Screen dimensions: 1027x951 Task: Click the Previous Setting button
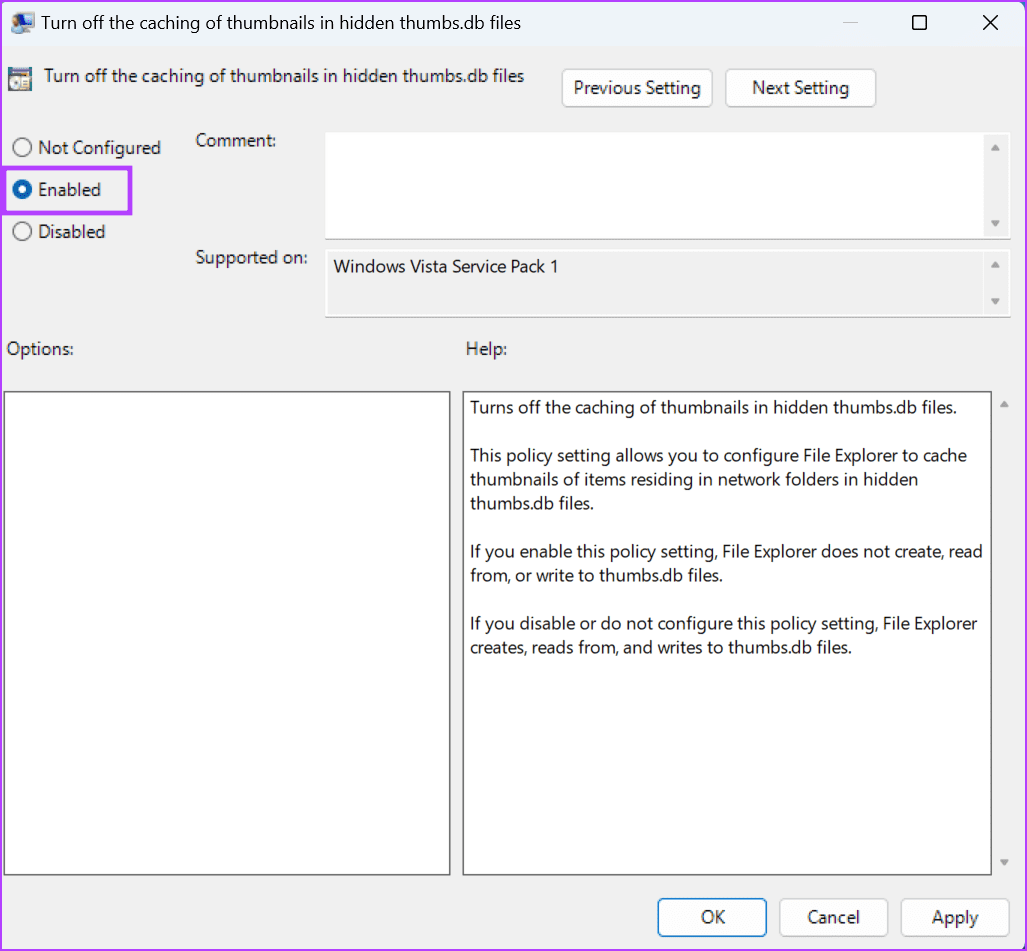(x=636, y=88)
